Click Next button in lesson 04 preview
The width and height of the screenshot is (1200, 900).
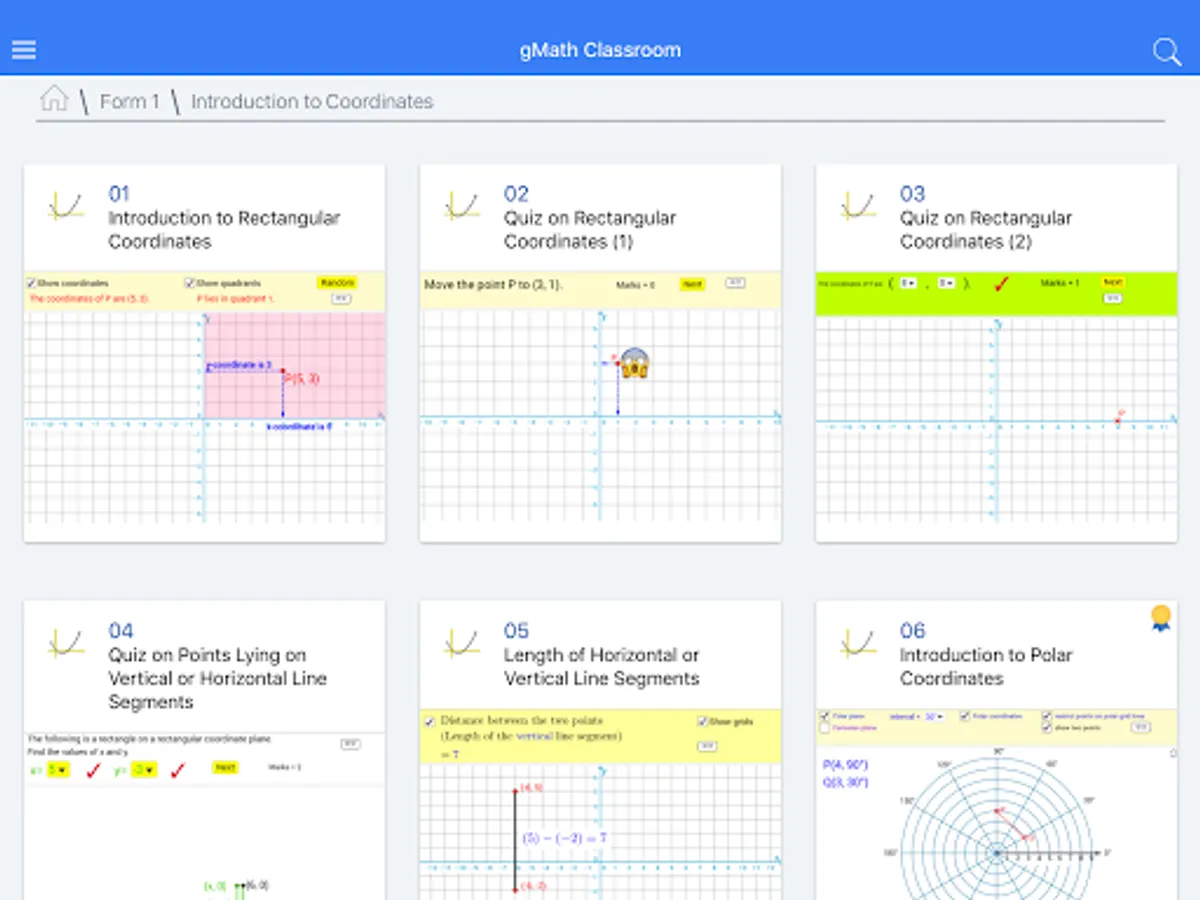225,767
